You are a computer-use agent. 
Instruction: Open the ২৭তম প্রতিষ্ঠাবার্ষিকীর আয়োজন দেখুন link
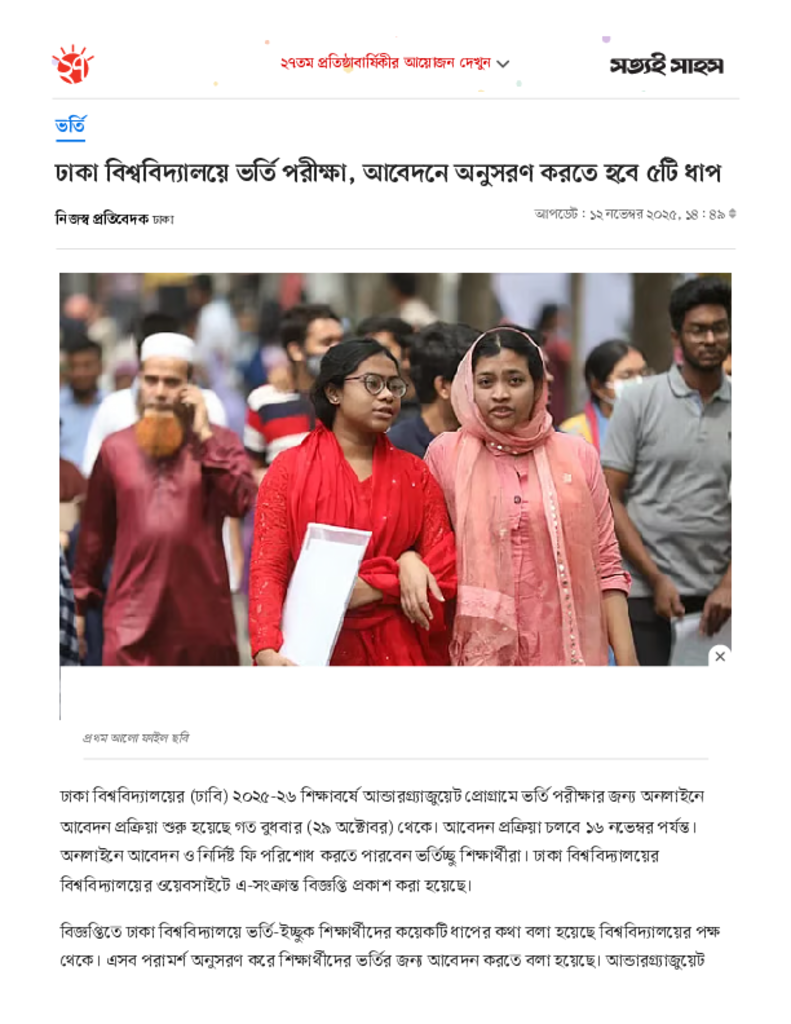click(x=385, y=63)
